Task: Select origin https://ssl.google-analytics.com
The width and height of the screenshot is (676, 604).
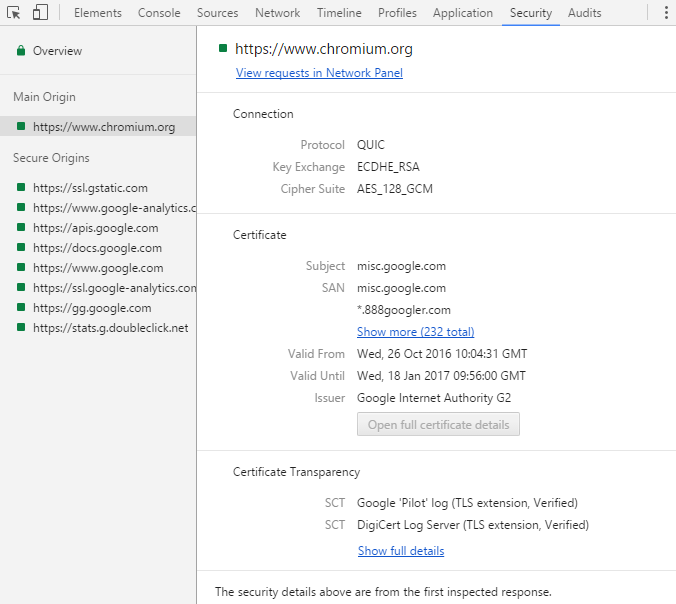Action: click(114, 288)
